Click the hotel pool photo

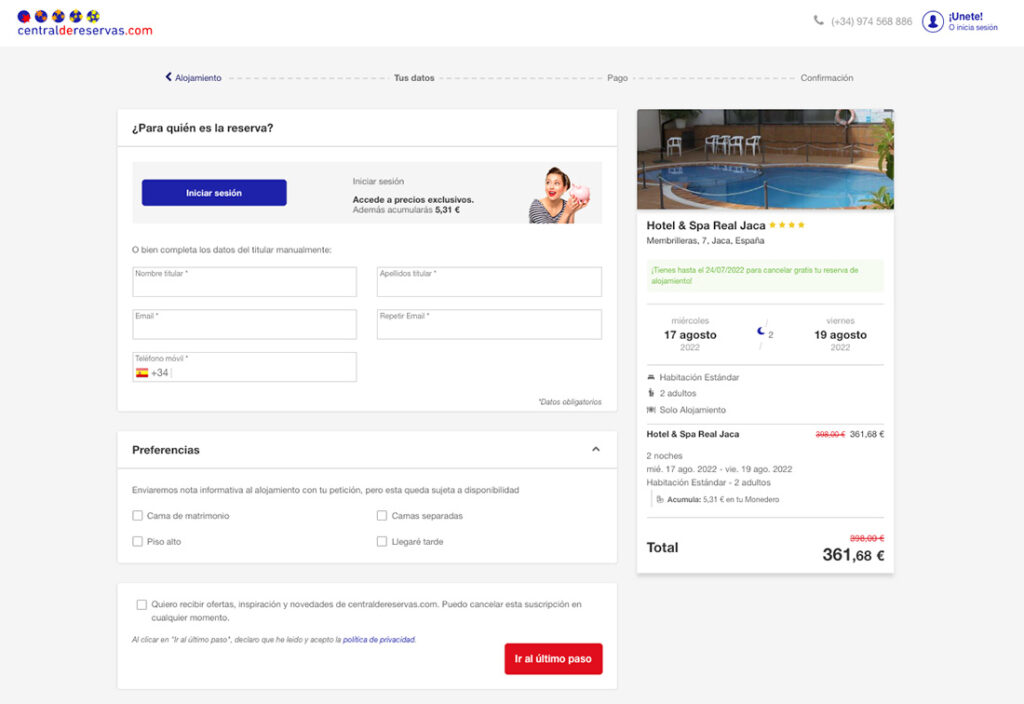point(765,159)
